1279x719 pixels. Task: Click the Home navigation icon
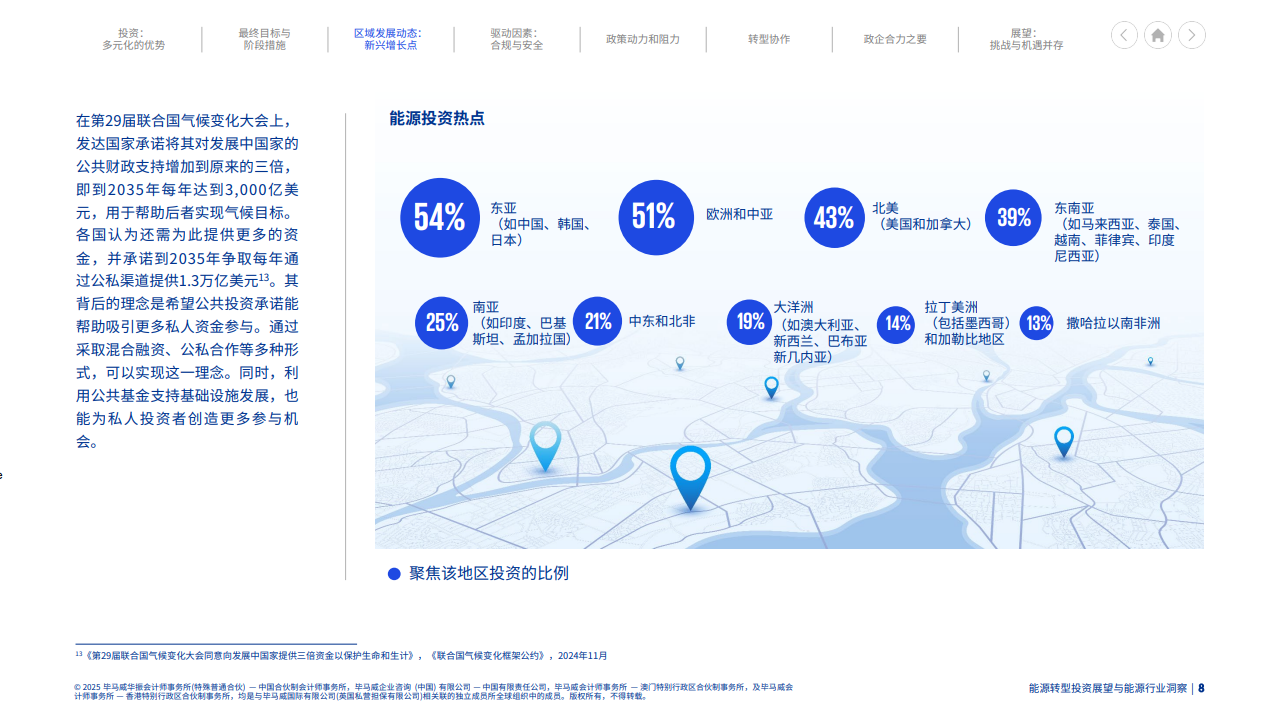click(x=1157, y=34)
